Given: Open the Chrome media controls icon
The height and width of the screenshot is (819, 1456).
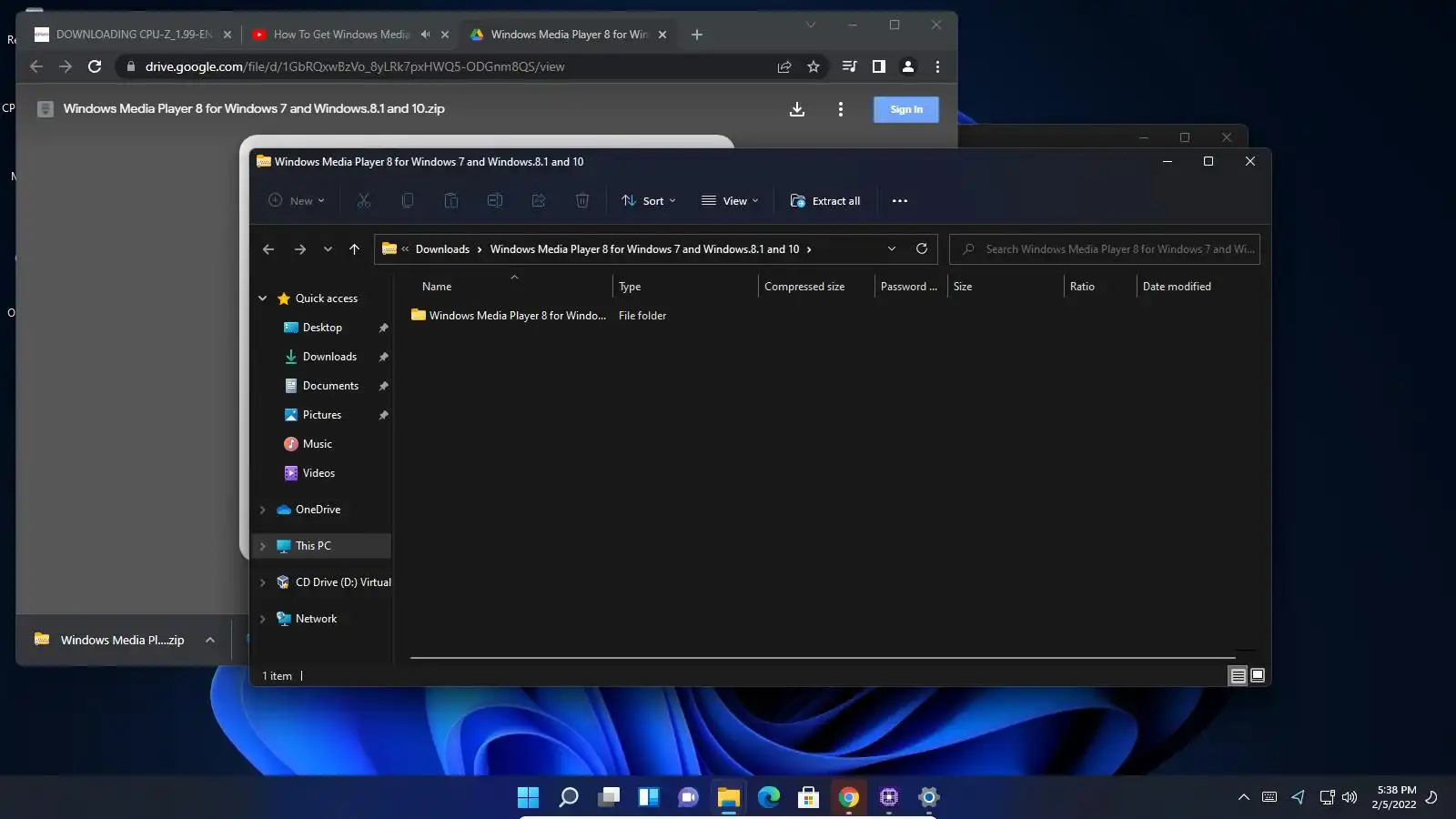Looking at the screenshot, I should click(x=850, y=66).
